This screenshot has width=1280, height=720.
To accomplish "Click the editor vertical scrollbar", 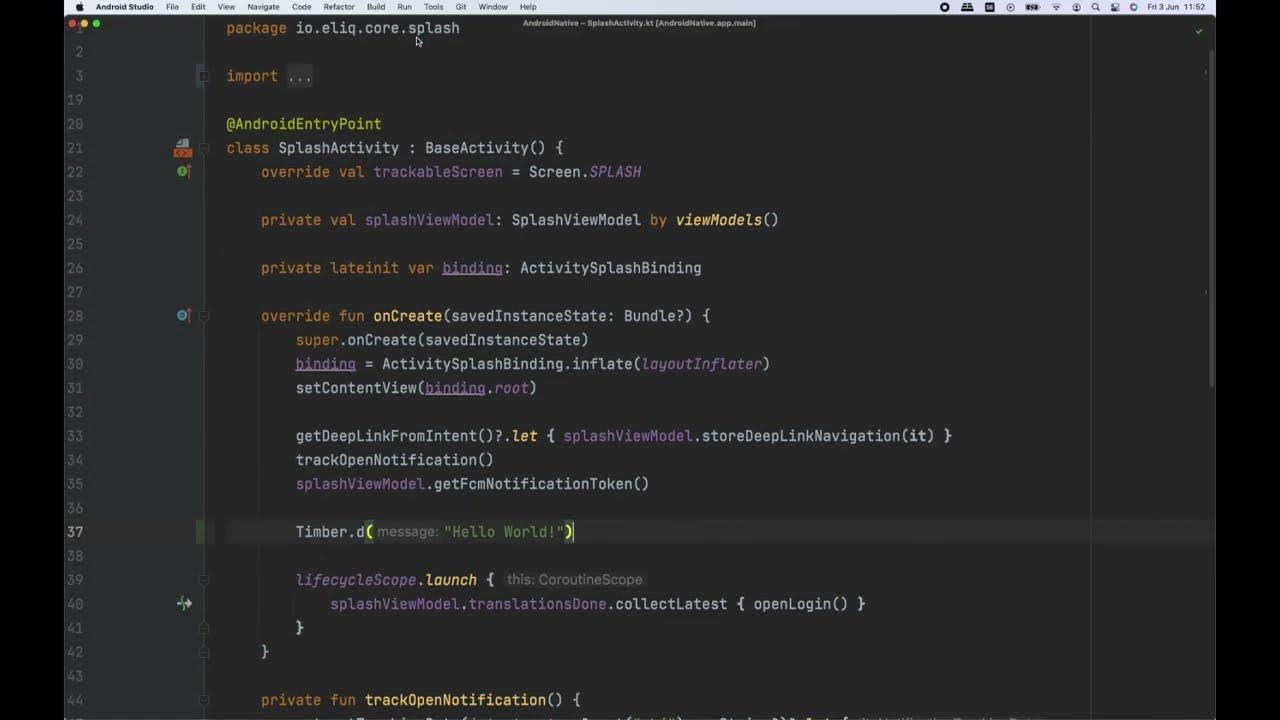I will pyautogui.click(x=1211, y=220).
